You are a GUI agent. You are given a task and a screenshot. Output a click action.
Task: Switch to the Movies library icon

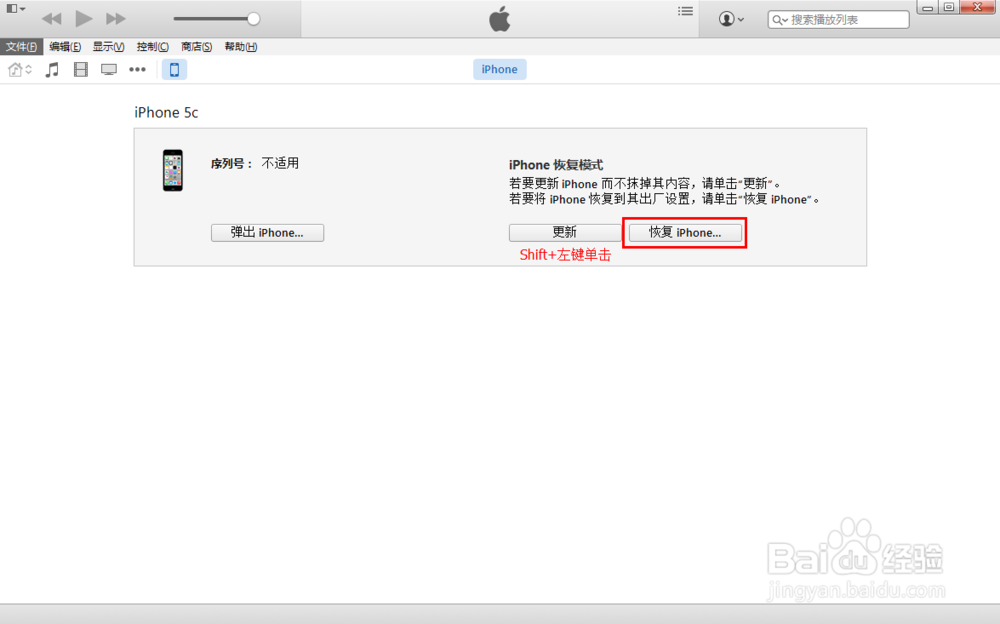click(80, 70)
